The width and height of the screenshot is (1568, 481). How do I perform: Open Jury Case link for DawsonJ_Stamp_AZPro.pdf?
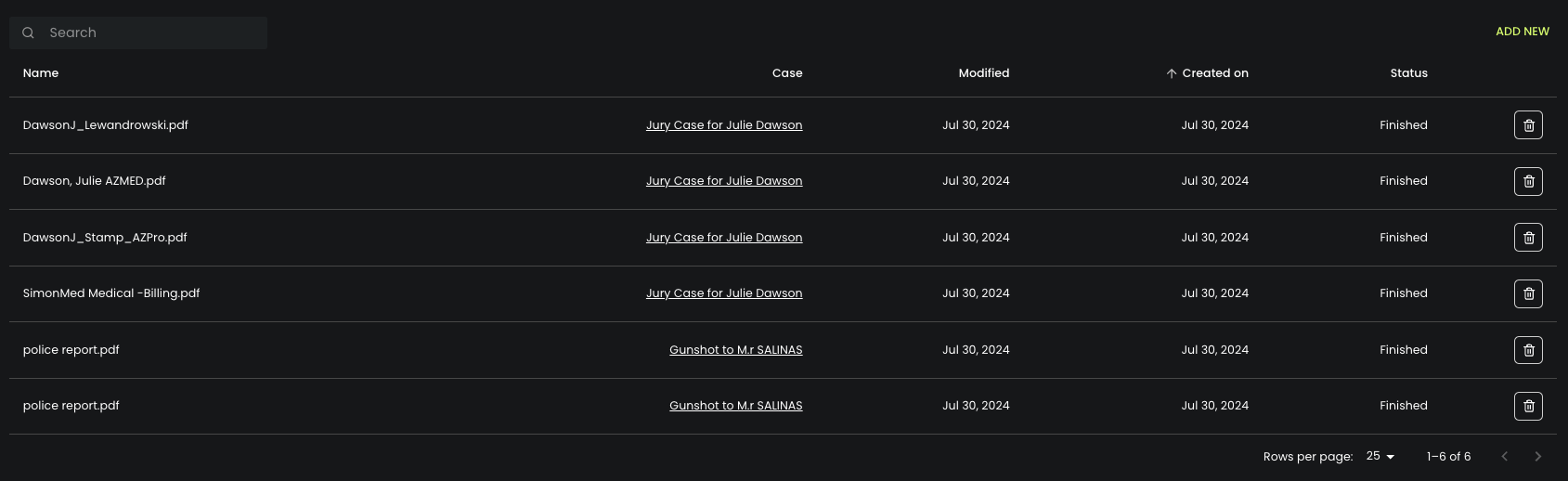(x=724, y=238)
